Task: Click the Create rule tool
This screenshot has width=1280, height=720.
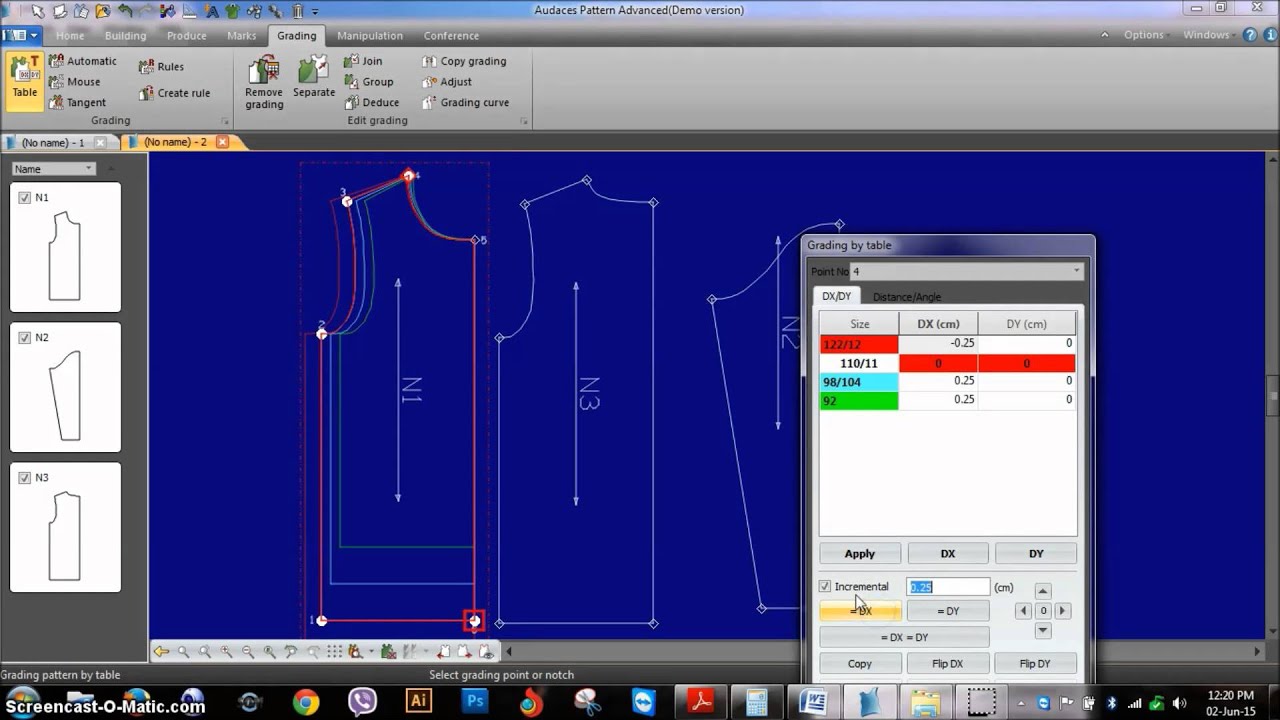Action: pyautogui.click(x=174, y=93)
